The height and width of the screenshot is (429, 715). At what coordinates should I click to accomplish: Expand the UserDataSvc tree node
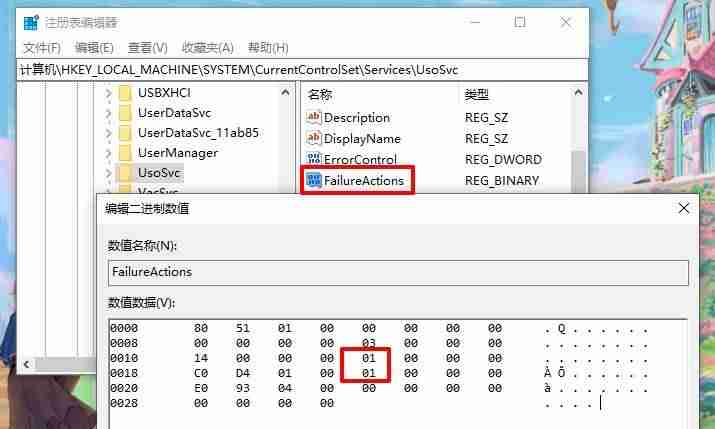click(108, 113)
